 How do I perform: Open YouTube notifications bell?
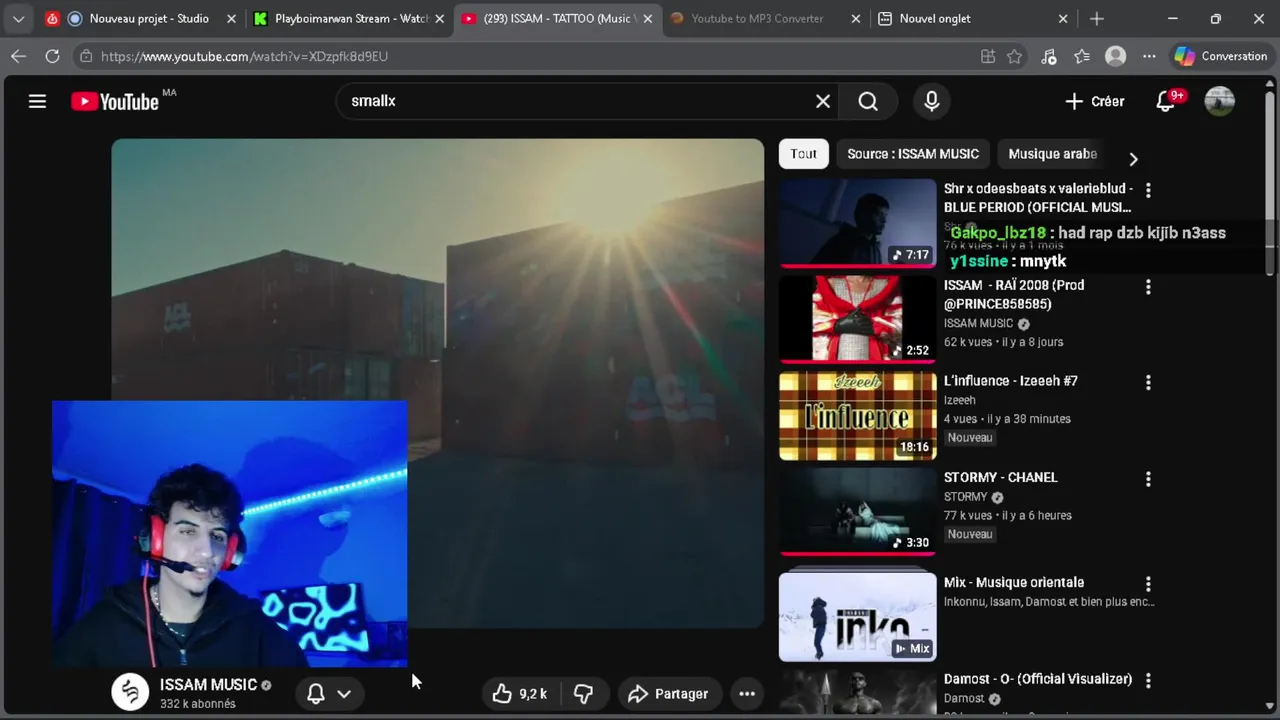pos(1166,101)
